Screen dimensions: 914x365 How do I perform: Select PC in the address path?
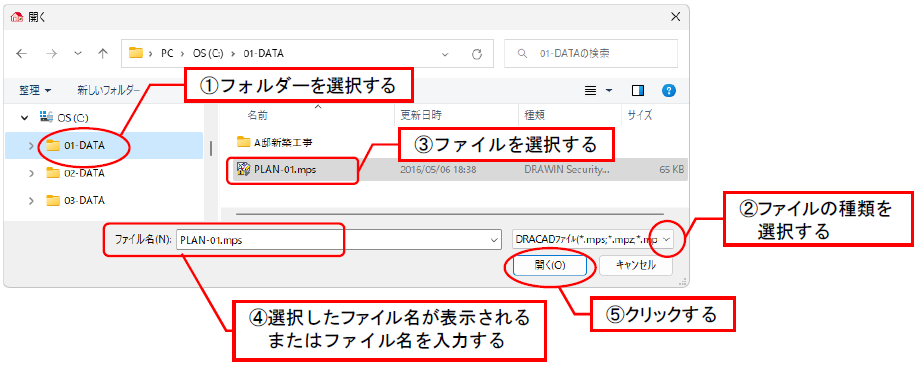click(x=167, y=54)
